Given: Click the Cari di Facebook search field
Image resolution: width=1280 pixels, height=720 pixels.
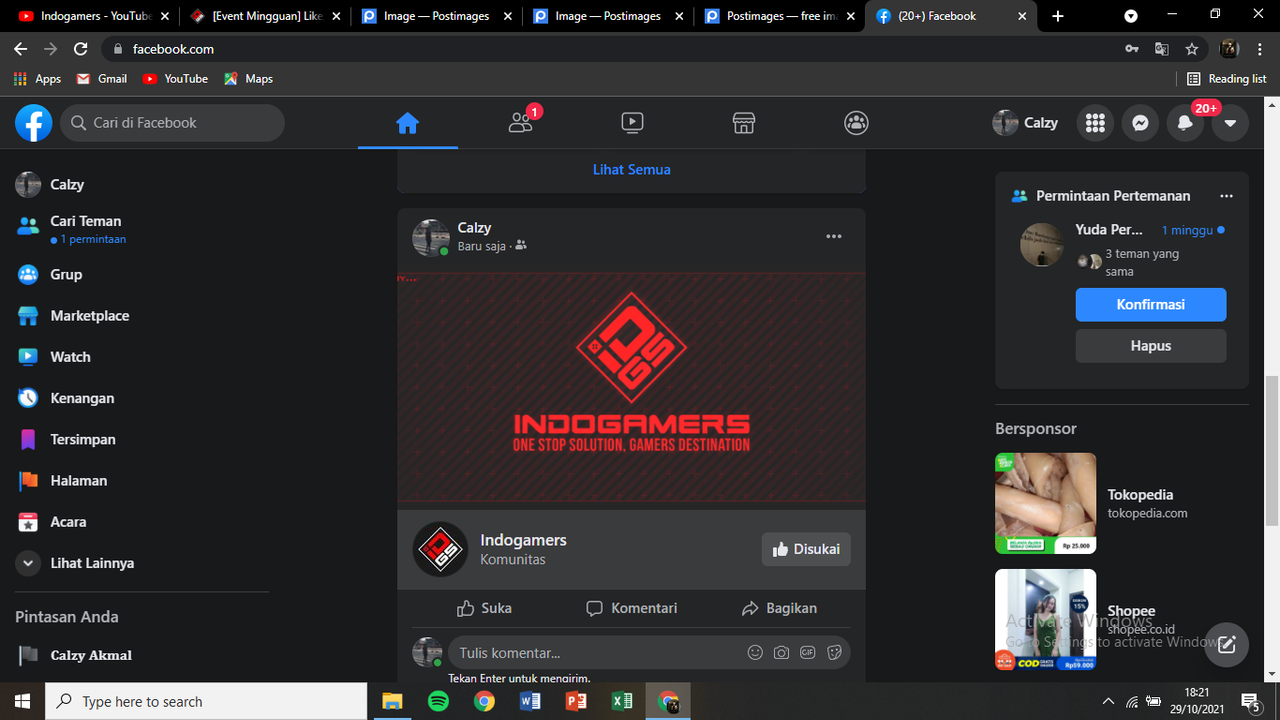Looking at the screenshot, I should coord(173,123).
